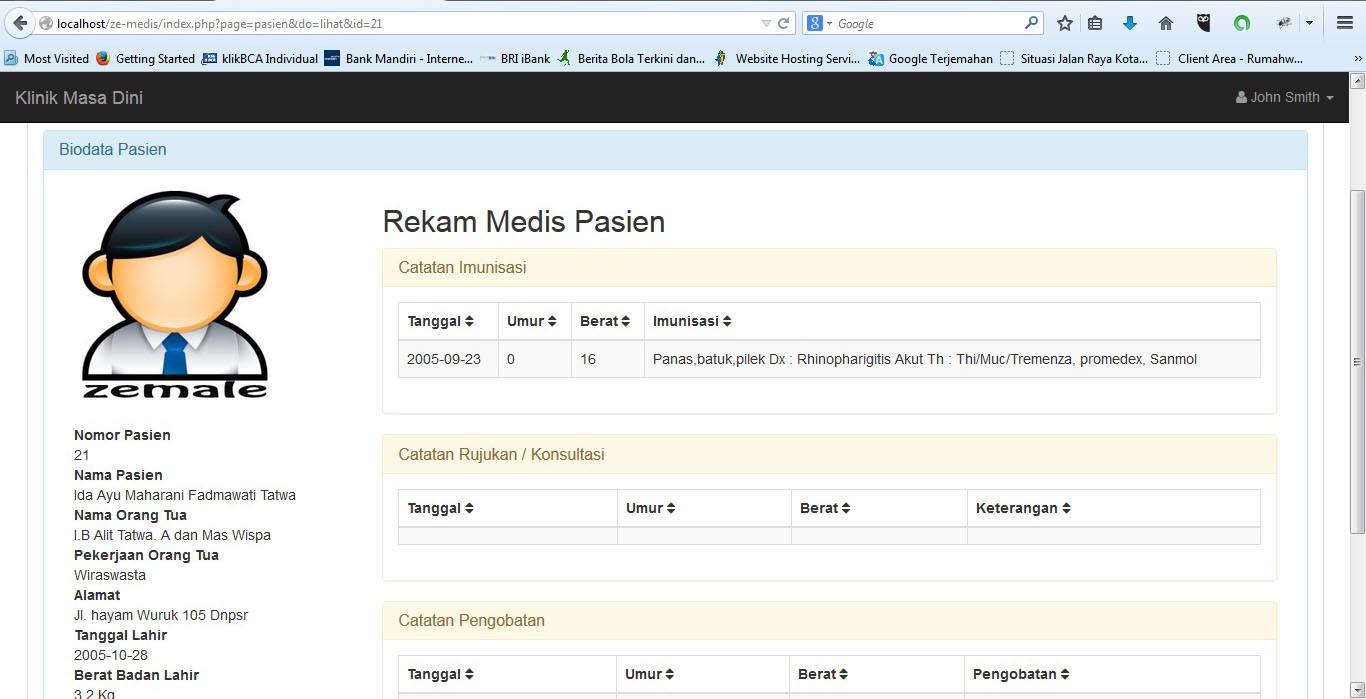Click the search magnifier icon
Viewport: 1366px width, 699px height.
[x=1032, y=23]
